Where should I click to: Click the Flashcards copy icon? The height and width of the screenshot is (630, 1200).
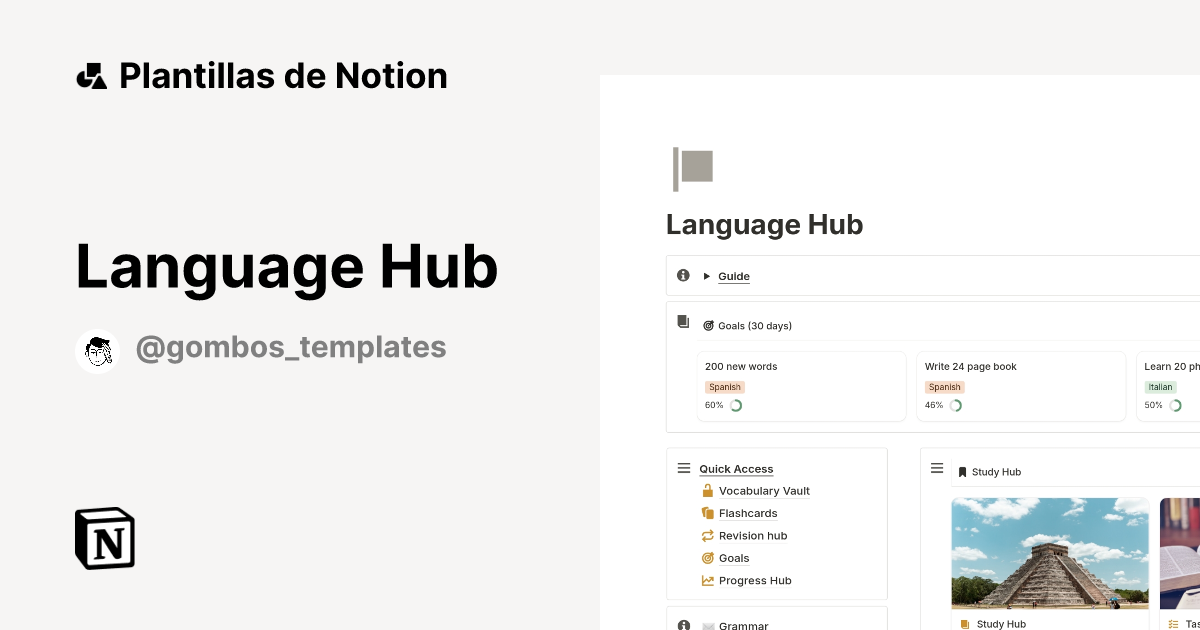[x=706, y=513]
